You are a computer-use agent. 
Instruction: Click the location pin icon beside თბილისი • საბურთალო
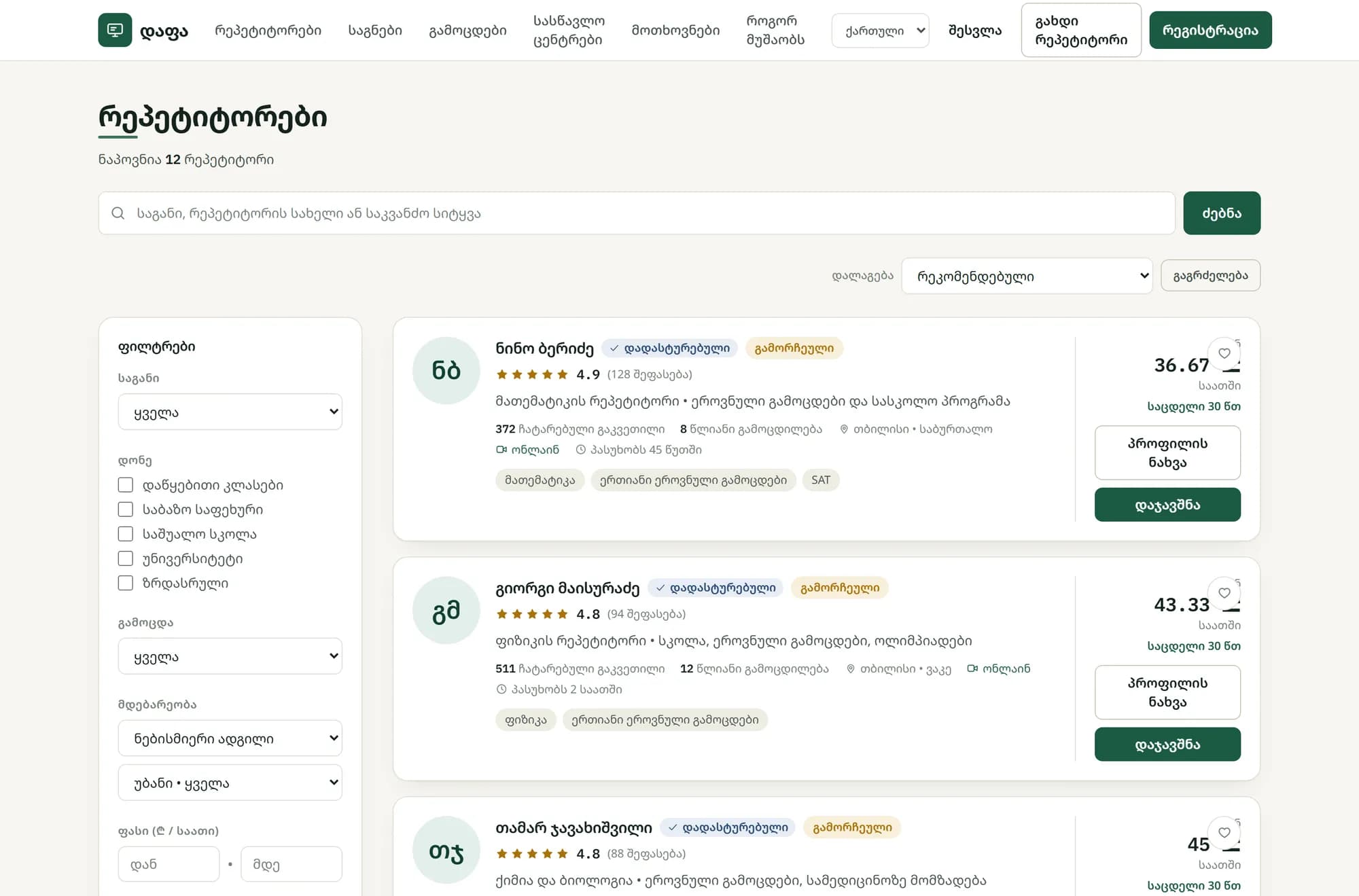[844, 429]
